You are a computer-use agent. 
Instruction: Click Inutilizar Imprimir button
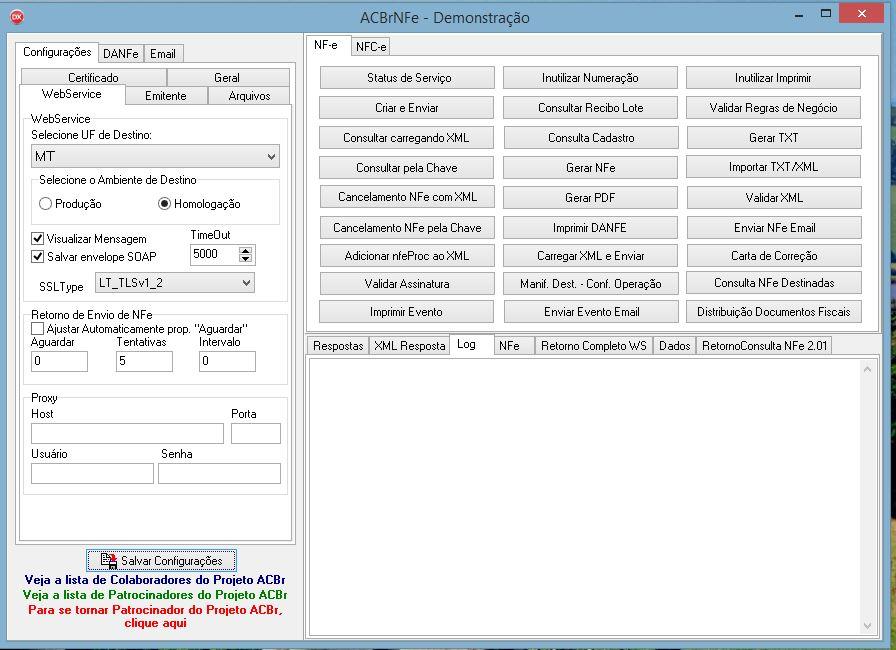pos(774,78)
